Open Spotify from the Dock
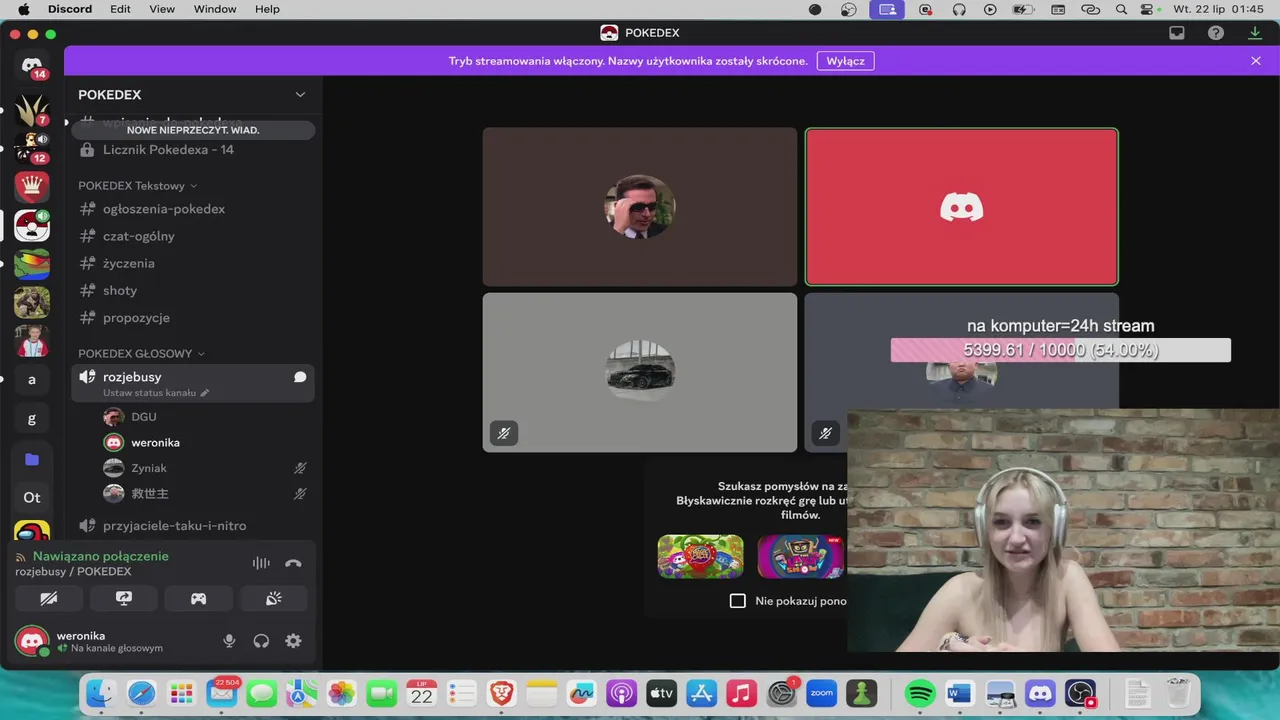The width and height of the screenshot is (1280, 720). [920, 693]
